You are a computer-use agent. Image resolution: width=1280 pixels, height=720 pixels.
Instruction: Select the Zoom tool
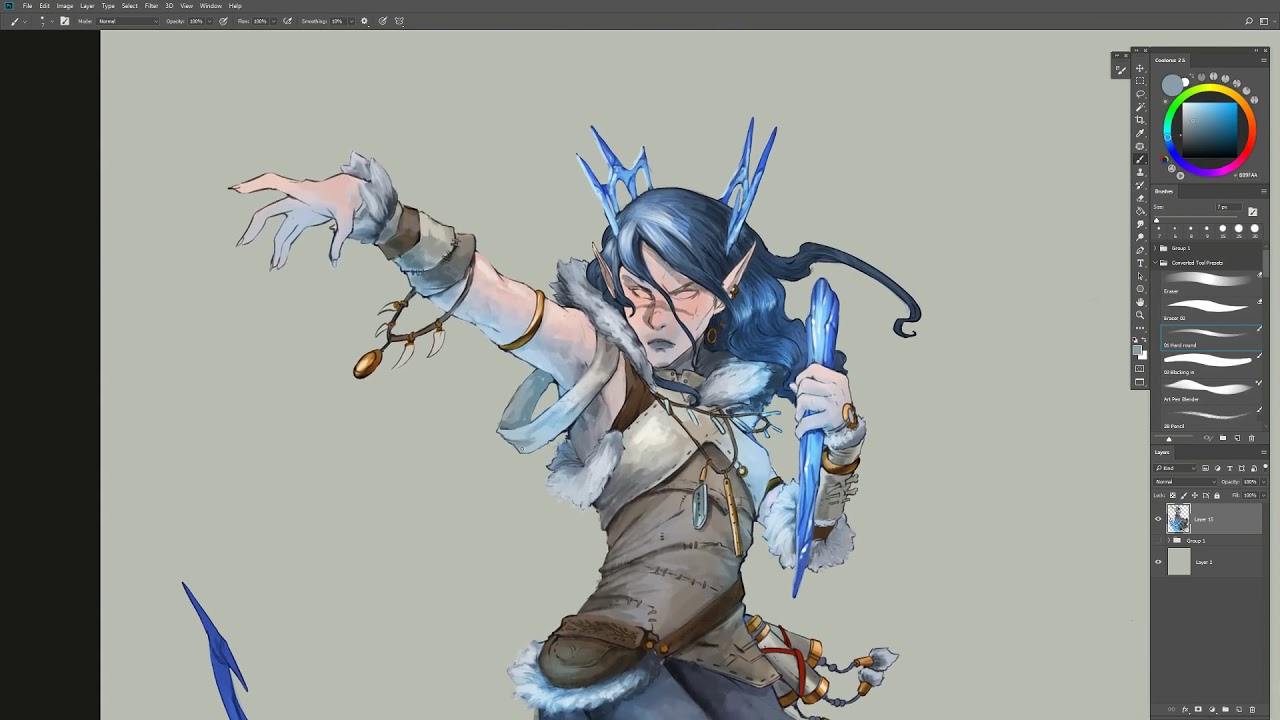point(1139,314)
